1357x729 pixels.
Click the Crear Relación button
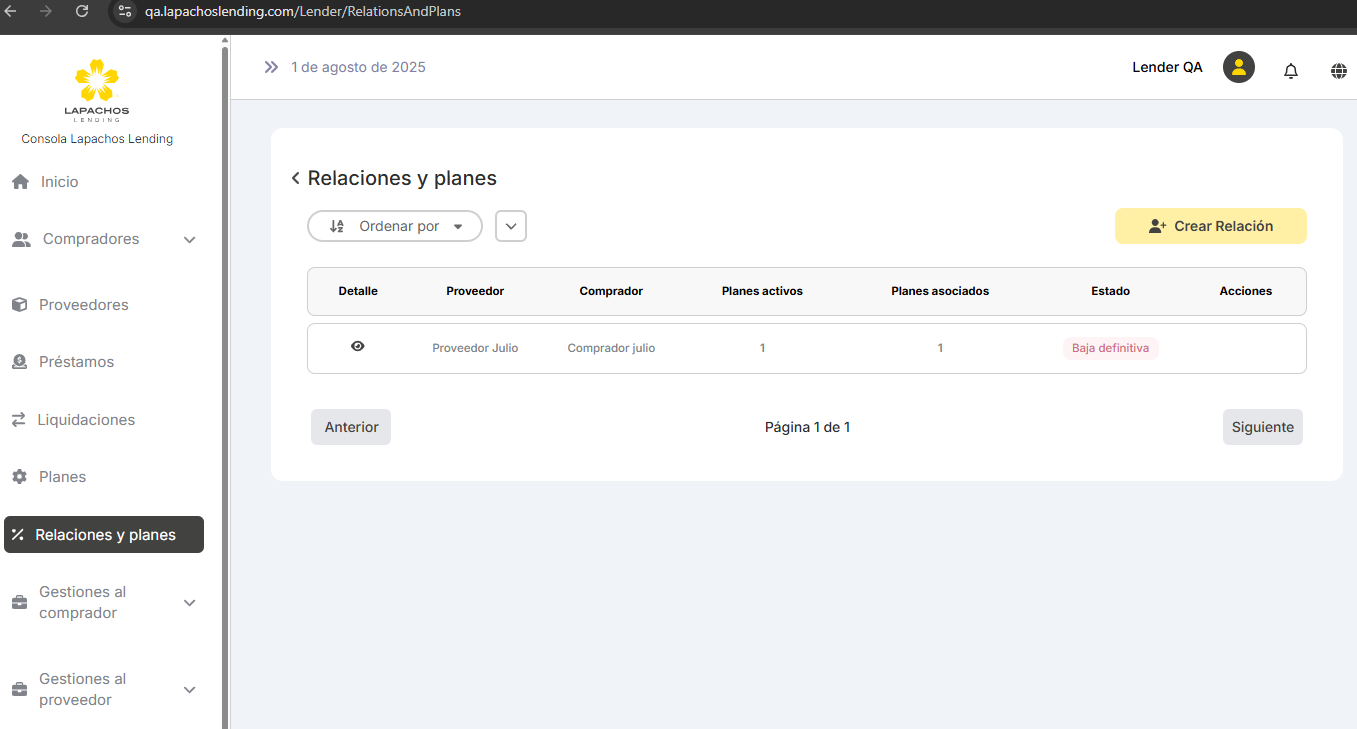(x=1210, y=226)
